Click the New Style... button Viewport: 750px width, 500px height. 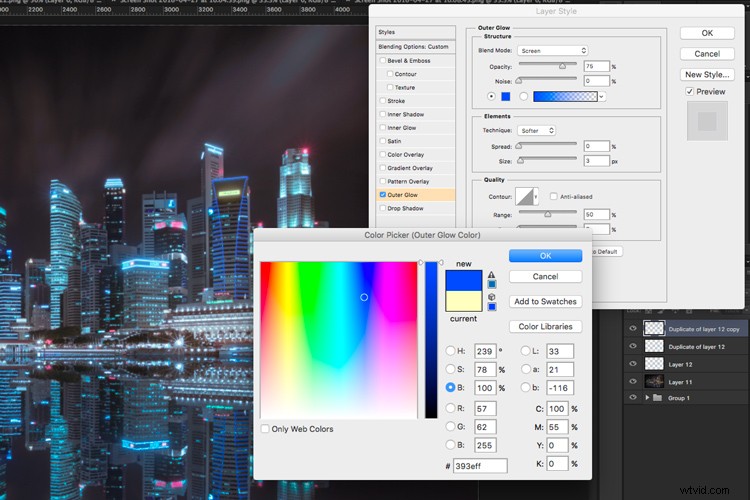(x=707, y=75)
